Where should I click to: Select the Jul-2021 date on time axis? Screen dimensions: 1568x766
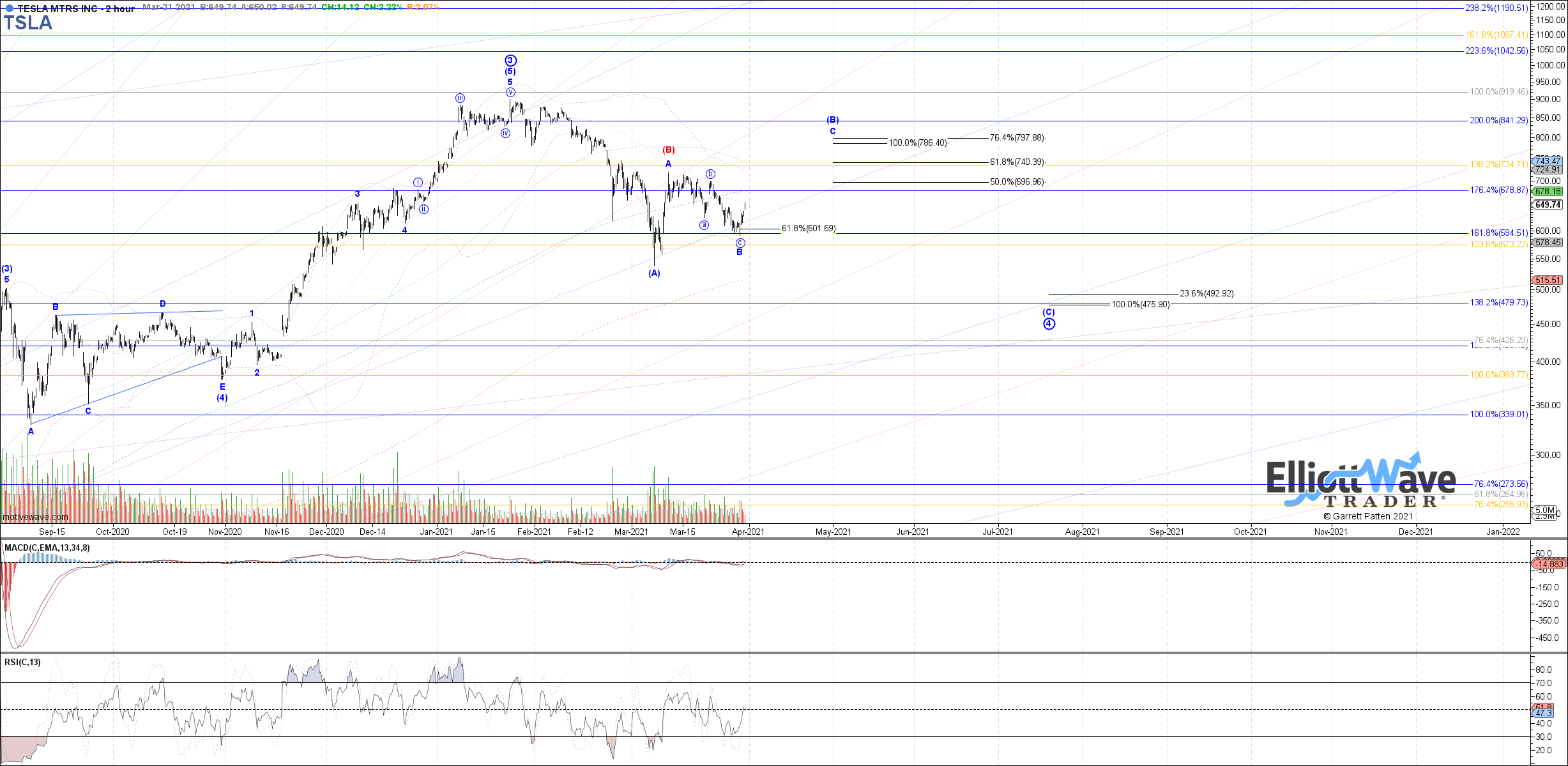coord(997,532)
